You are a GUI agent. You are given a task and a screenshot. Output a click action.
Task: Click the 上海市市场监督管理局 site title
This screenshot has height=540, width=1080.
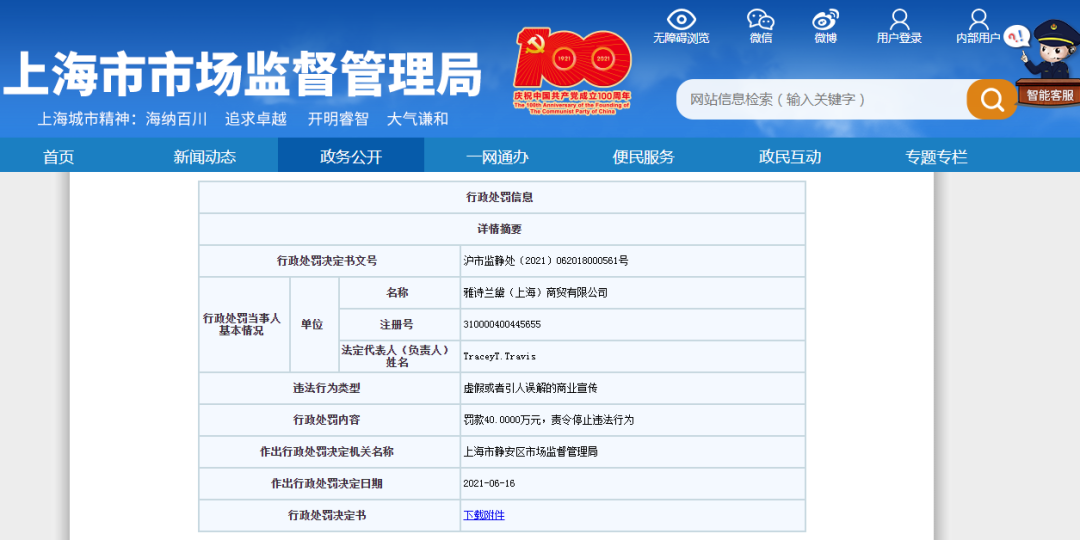[x=241, y=74]
